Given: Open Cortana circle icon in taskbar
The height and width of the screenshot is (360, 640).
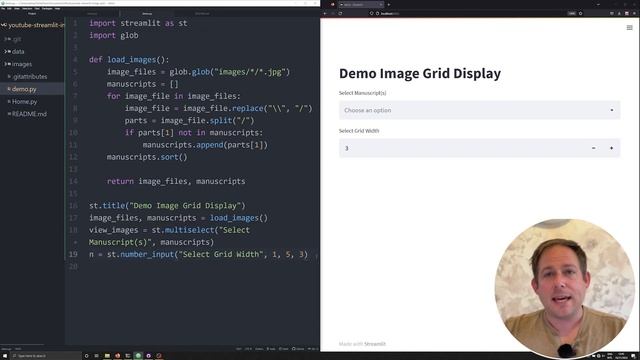Looking at the screenshot, I should (x=87, y=356).
